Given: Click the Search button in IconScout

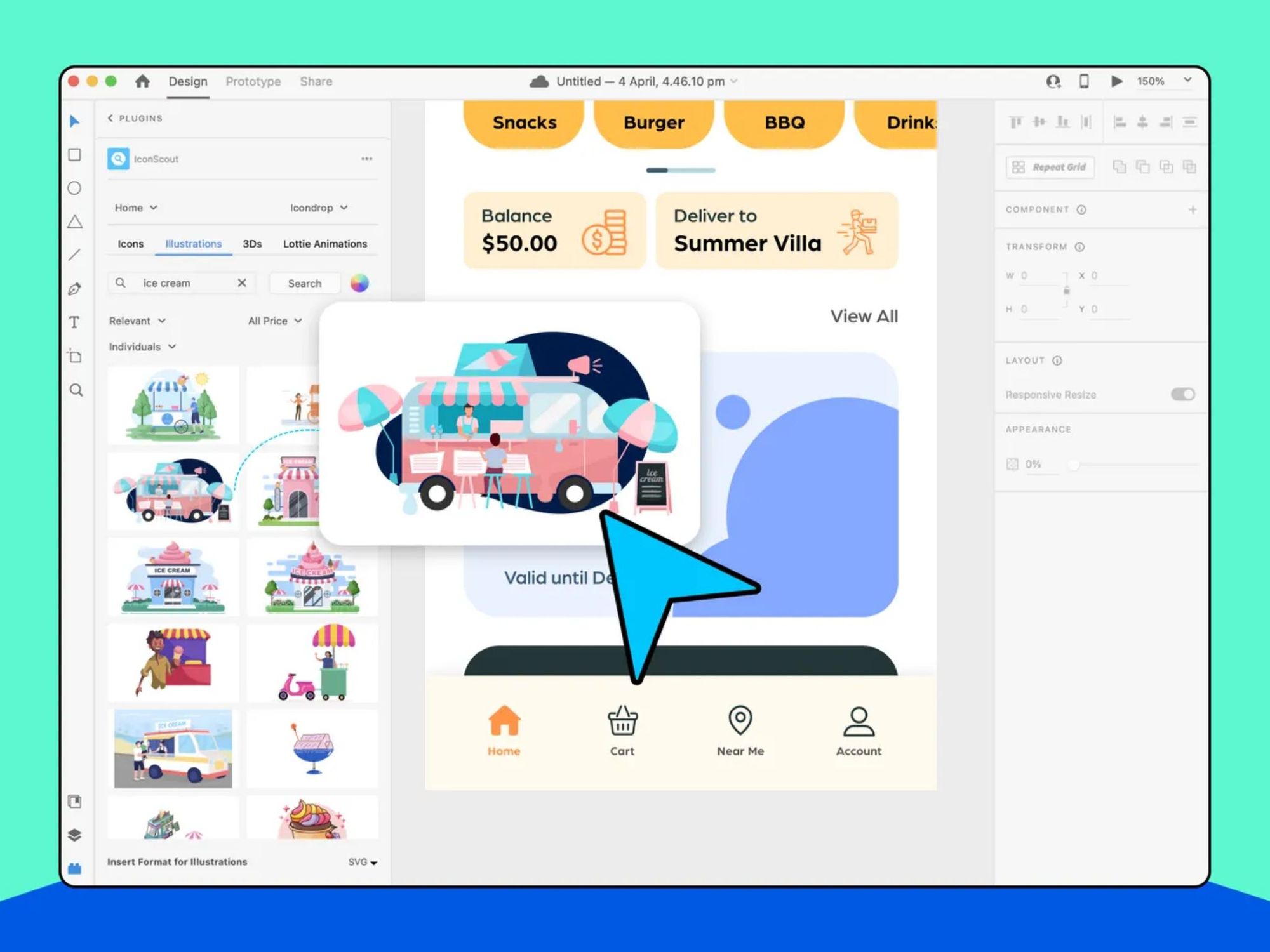Looking at the screenshot, I should tap(304, 283).
